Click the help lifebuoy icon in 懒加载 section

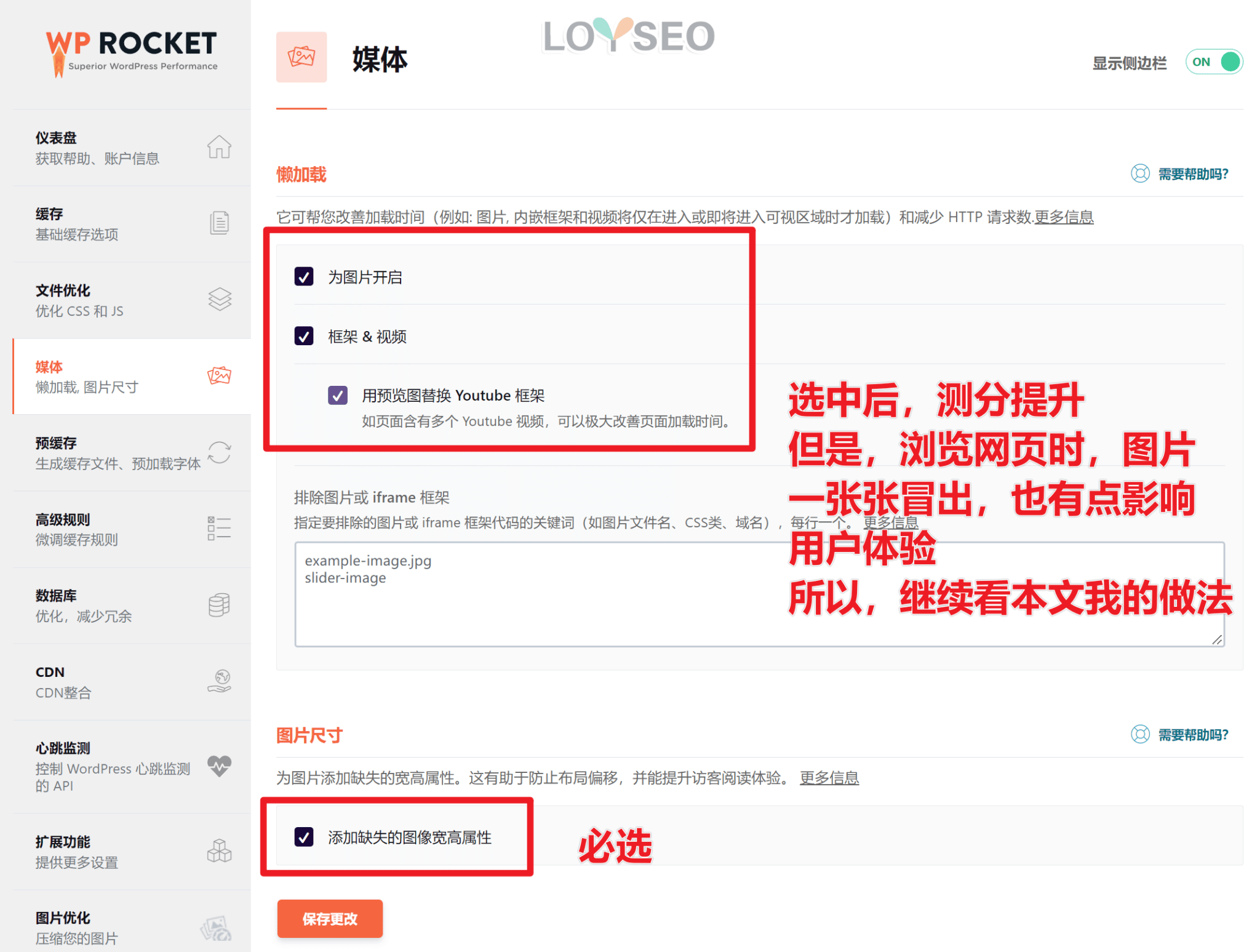1140,174
